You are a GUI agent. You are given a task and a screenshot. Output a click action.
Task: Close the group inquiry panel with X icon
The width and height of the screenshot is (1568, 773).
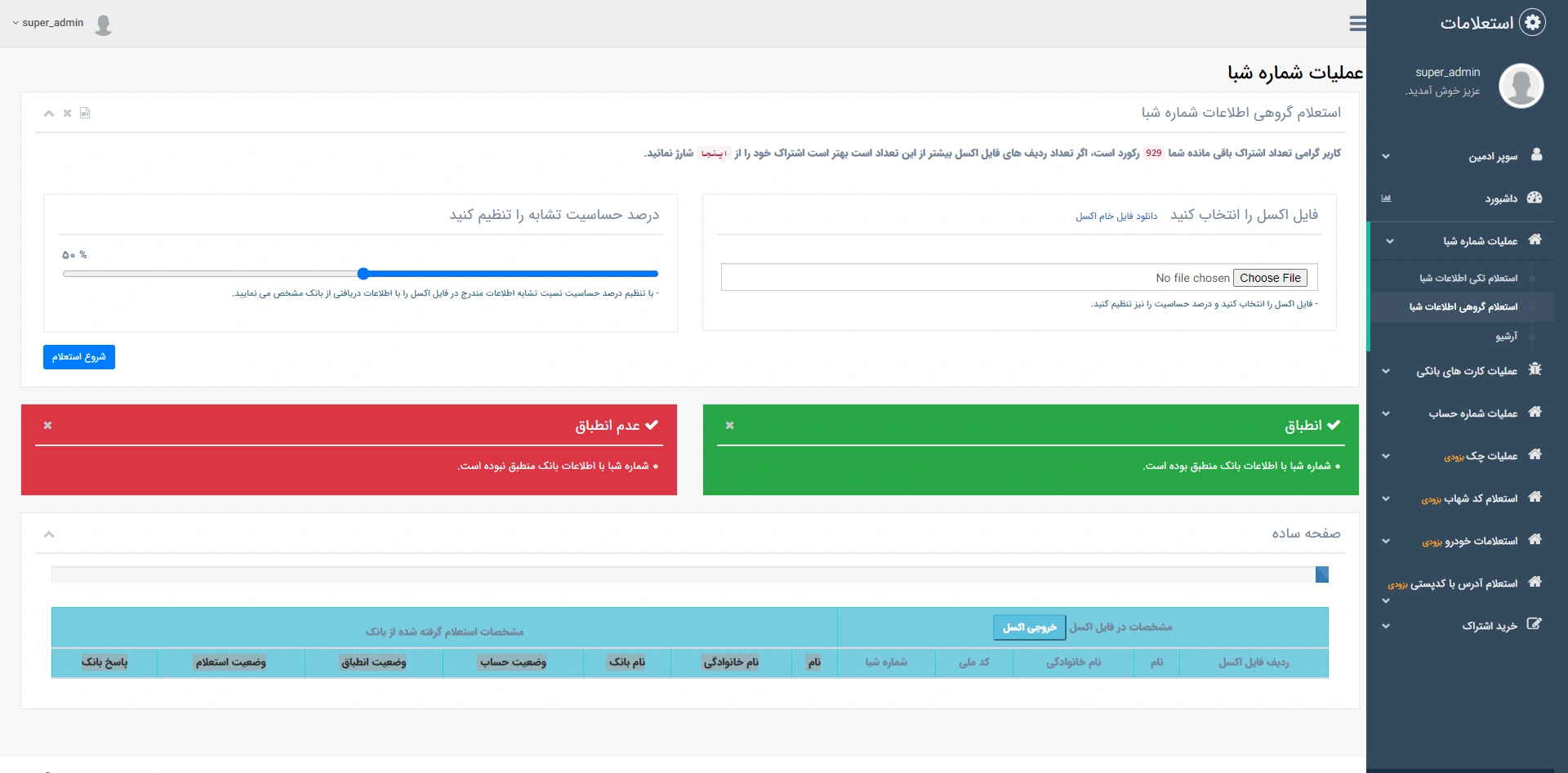(68, 114)
